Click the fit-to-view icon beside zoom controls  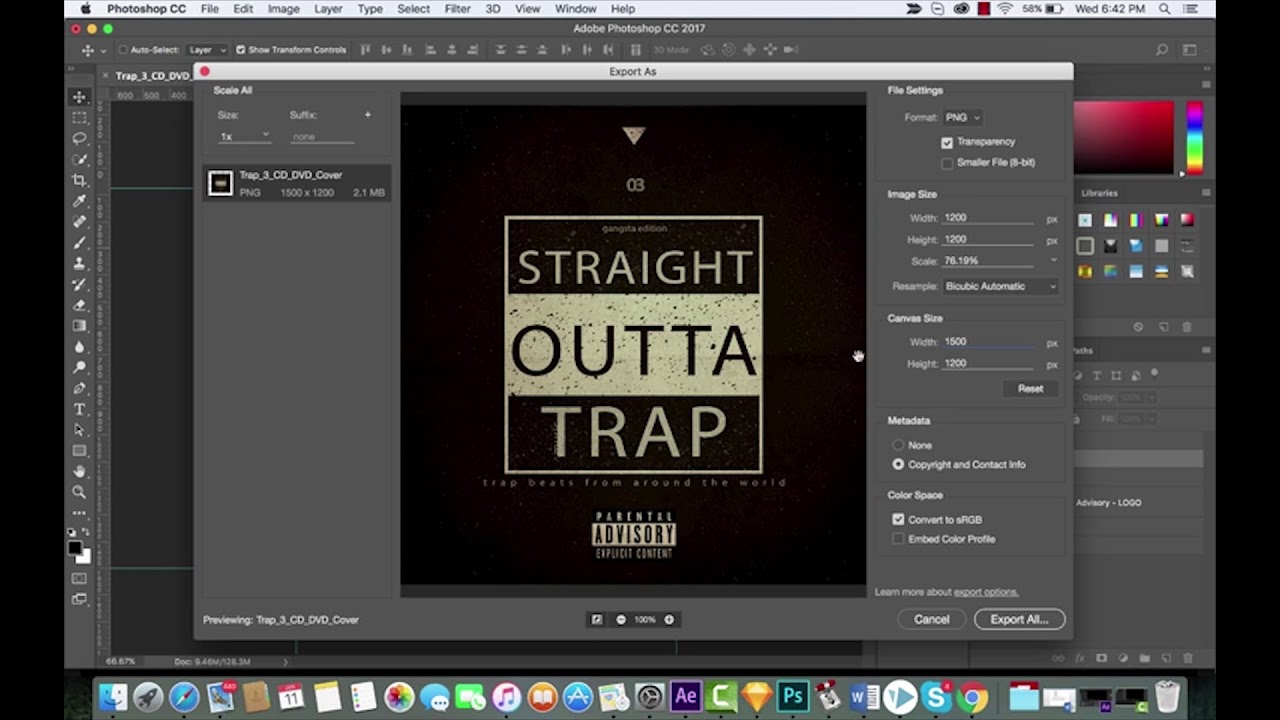597,620
